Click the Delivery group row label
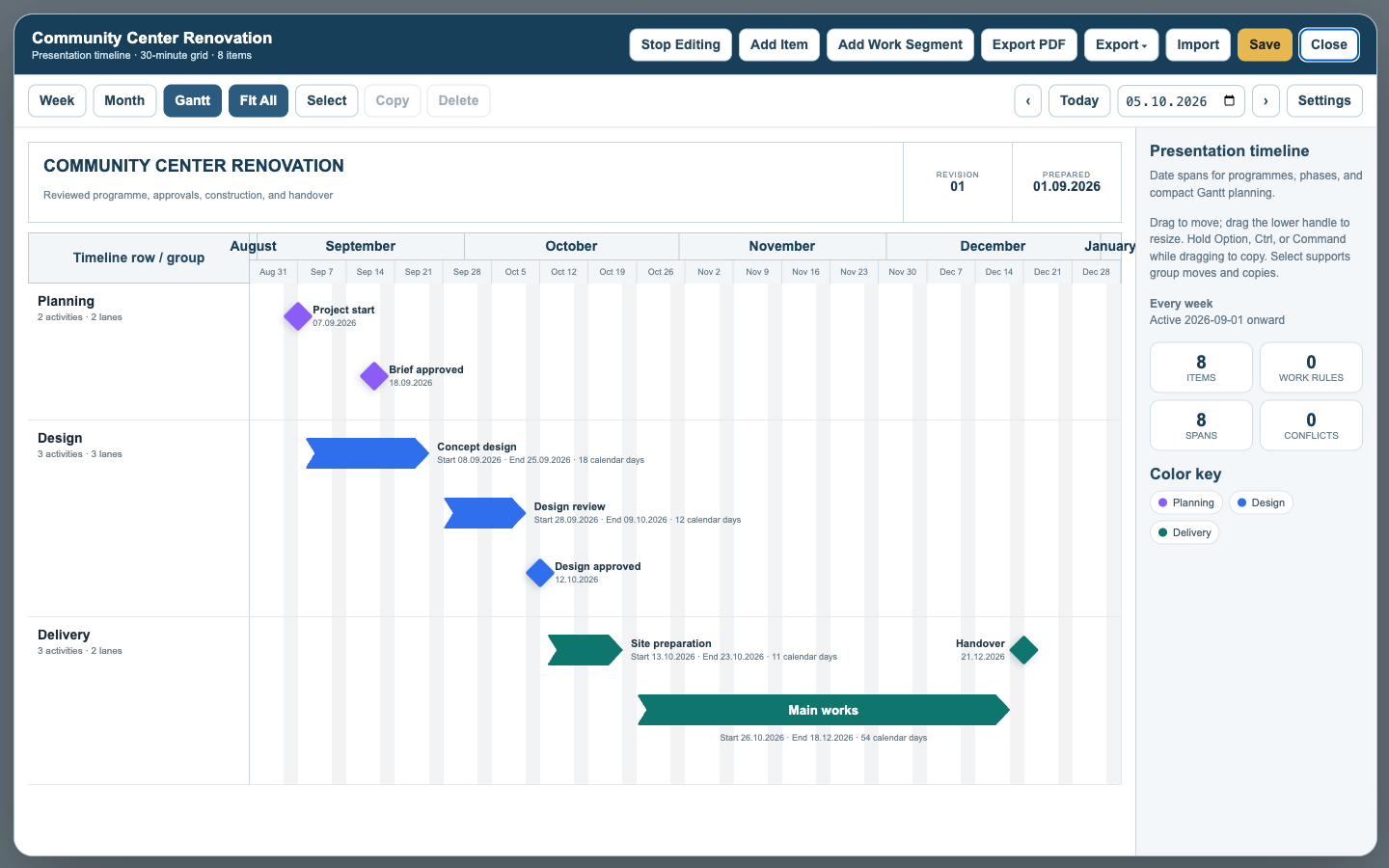1389x868 pixels. [64, 636]
